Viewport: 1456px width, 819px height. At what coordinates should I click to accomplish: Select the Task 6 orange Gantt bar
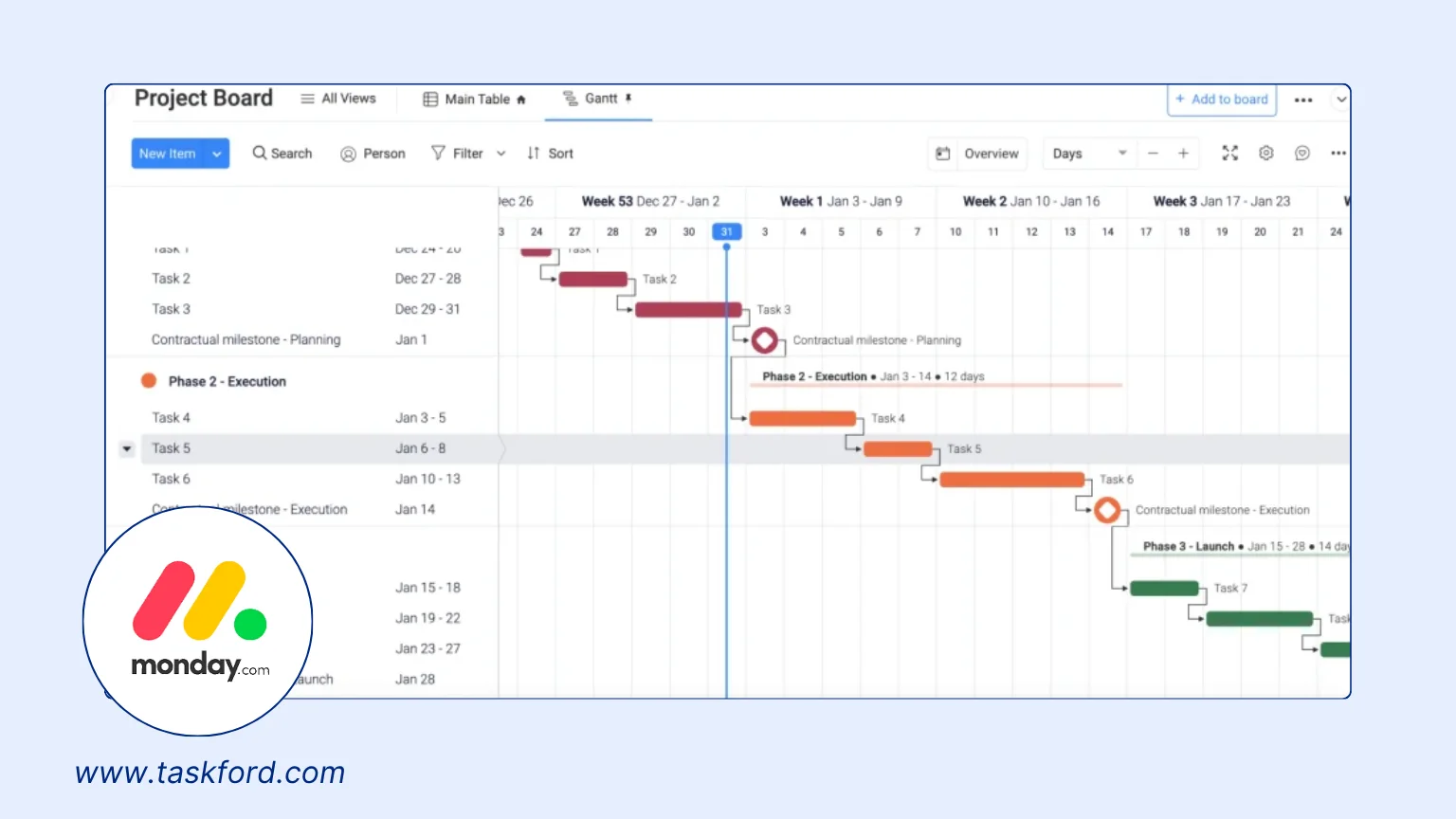(1011, 480)
